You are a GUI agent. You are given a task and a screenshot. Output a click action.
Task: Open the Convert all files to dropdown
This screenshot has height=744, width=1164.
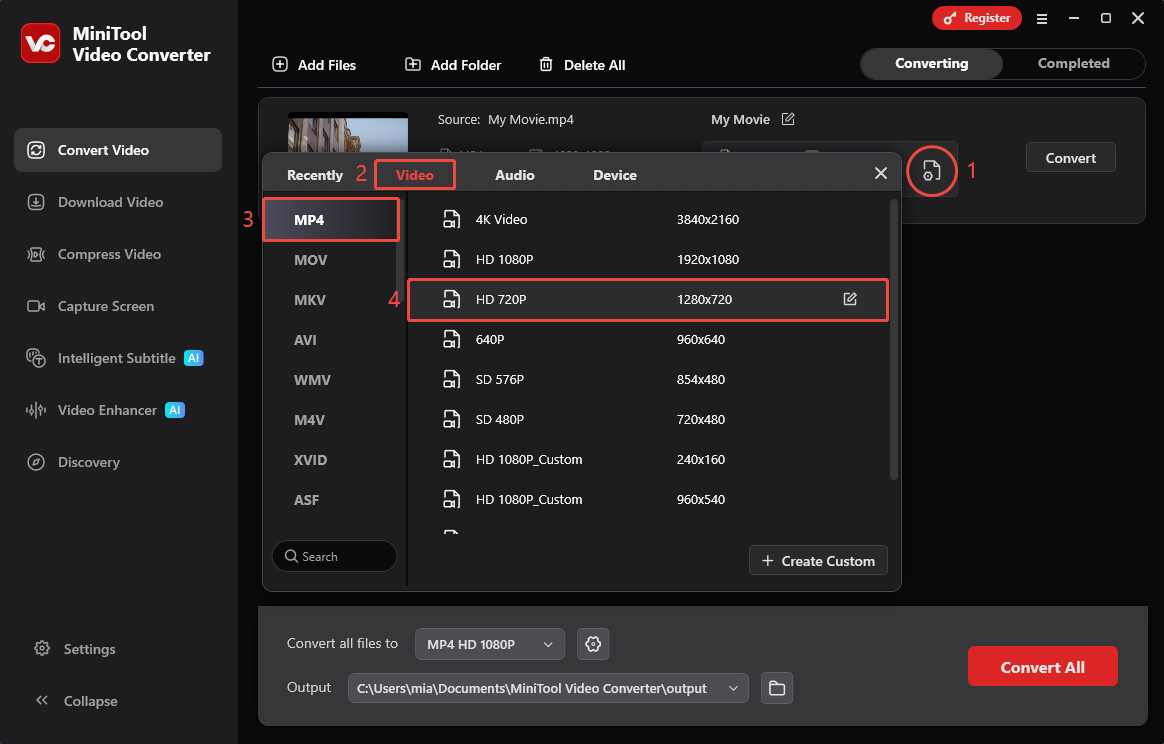coord(490,644)
